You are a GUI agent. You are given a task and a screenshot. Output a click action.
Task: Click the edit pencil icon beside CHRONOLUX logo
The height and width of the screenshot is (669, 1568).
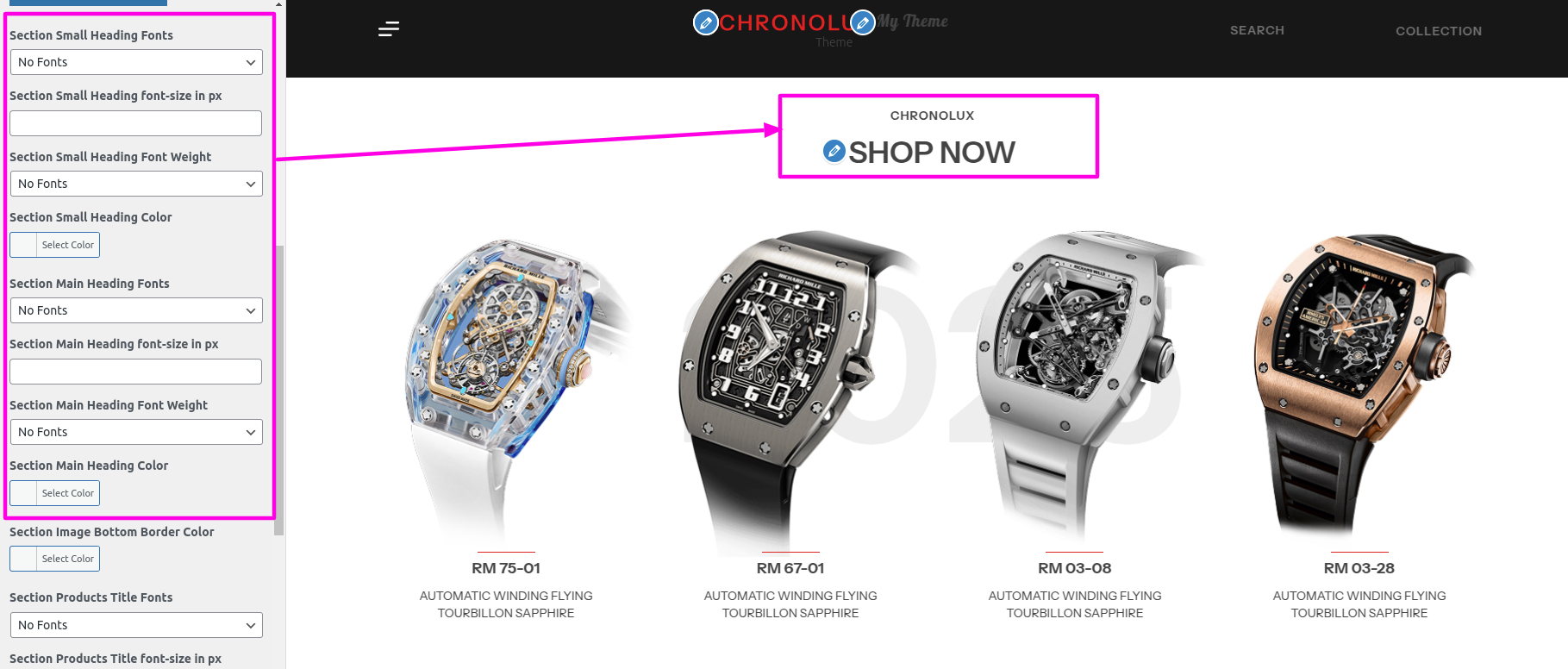point(706,22)
